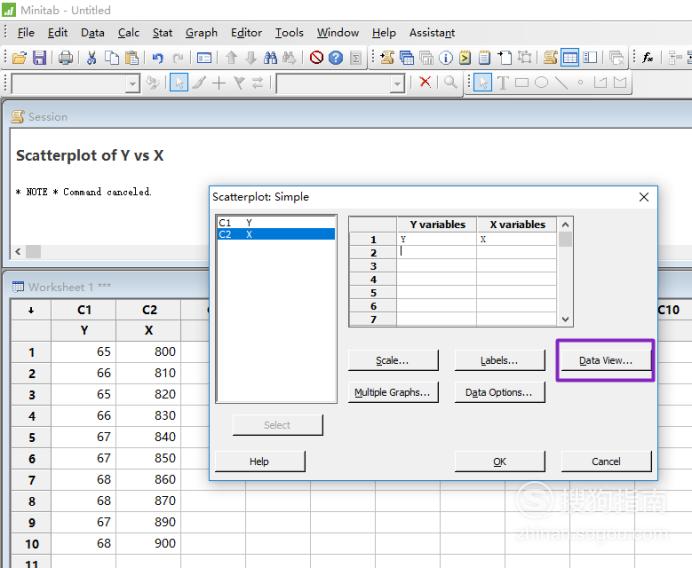This screenshot has width=692, height=568.
Task: Click the blue Undo arrow icon
Action: 158,58
